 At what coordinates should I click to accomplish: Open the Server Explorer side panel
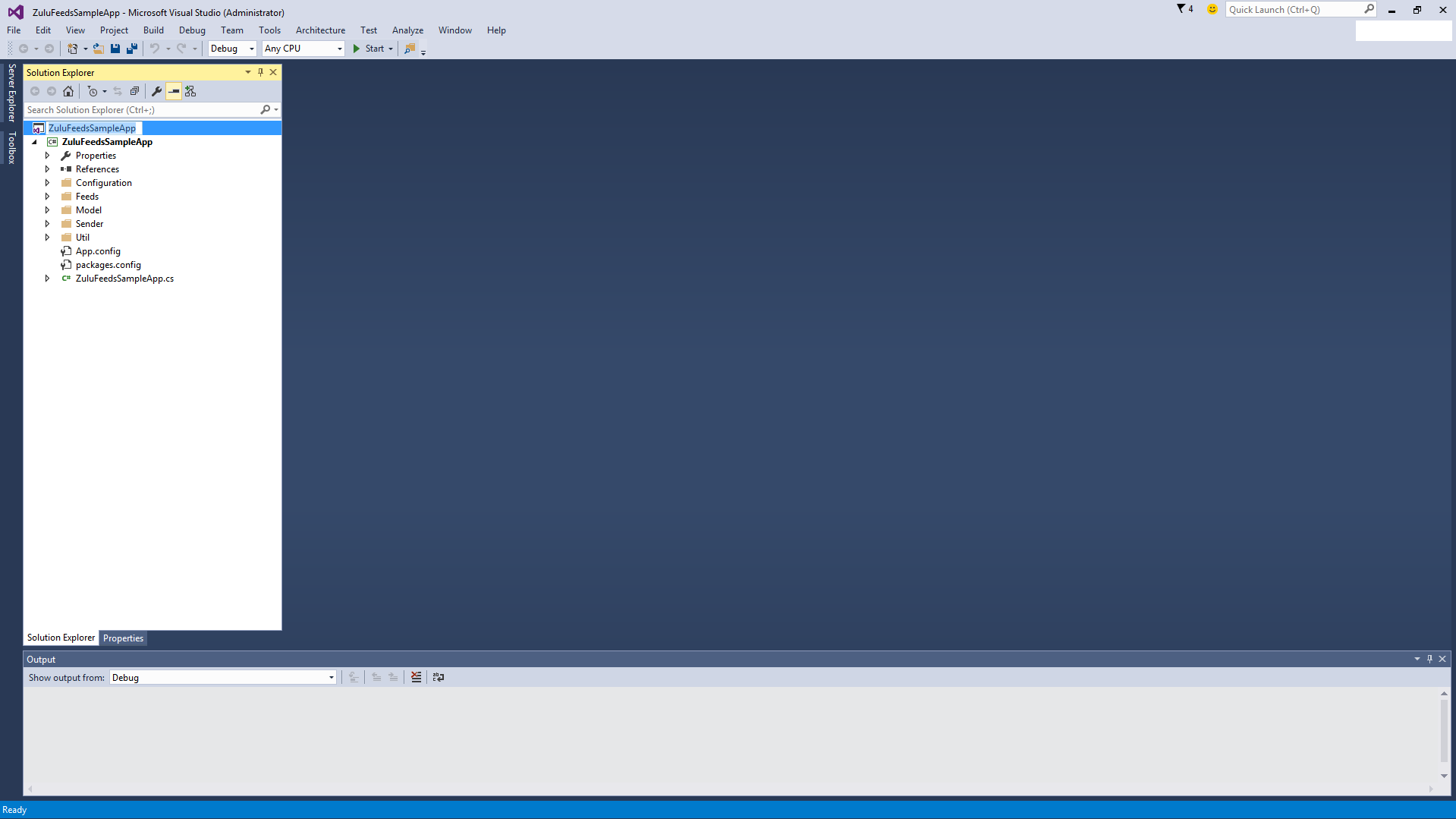coord(11,93)
